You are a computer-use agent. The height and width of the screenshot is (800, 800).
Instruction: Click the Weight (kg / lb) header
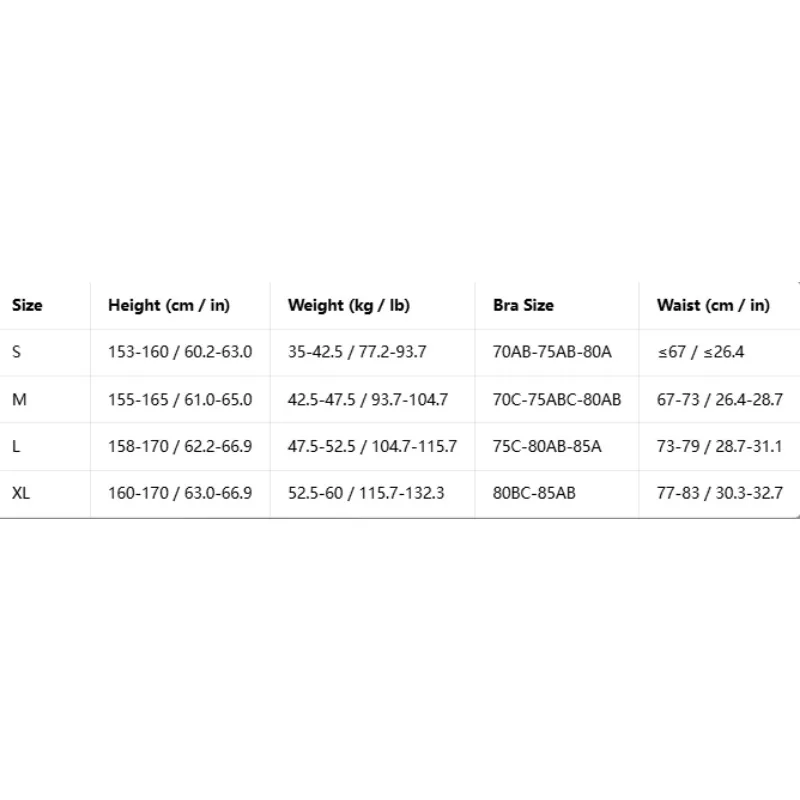[348, 305]
